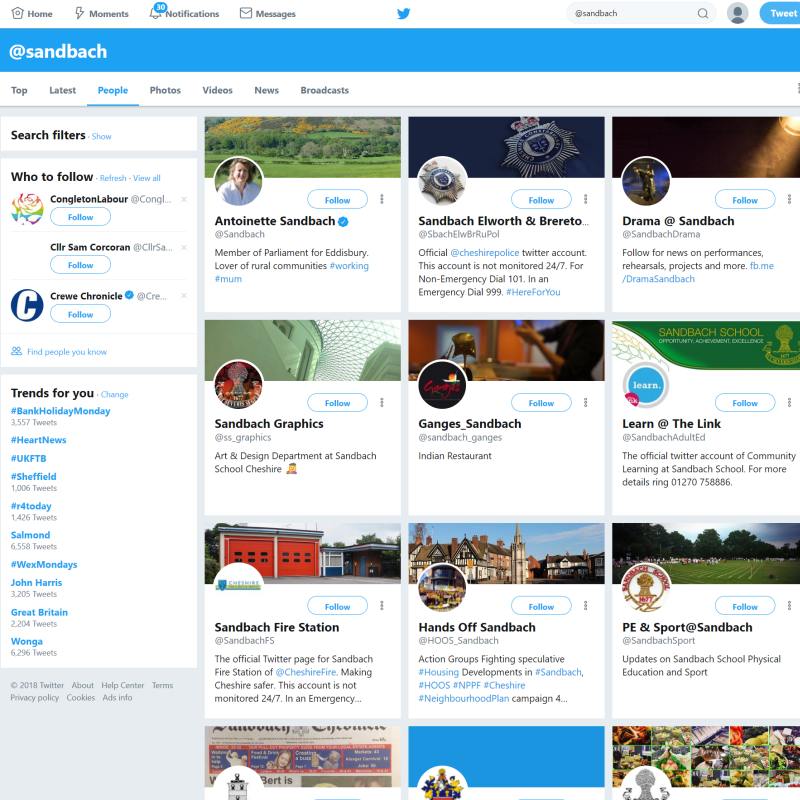Image resolution: width=800 pixels, height=800 pixels.
Task: Open more options for Sandbach Fire Station
Action: [382, 606]
